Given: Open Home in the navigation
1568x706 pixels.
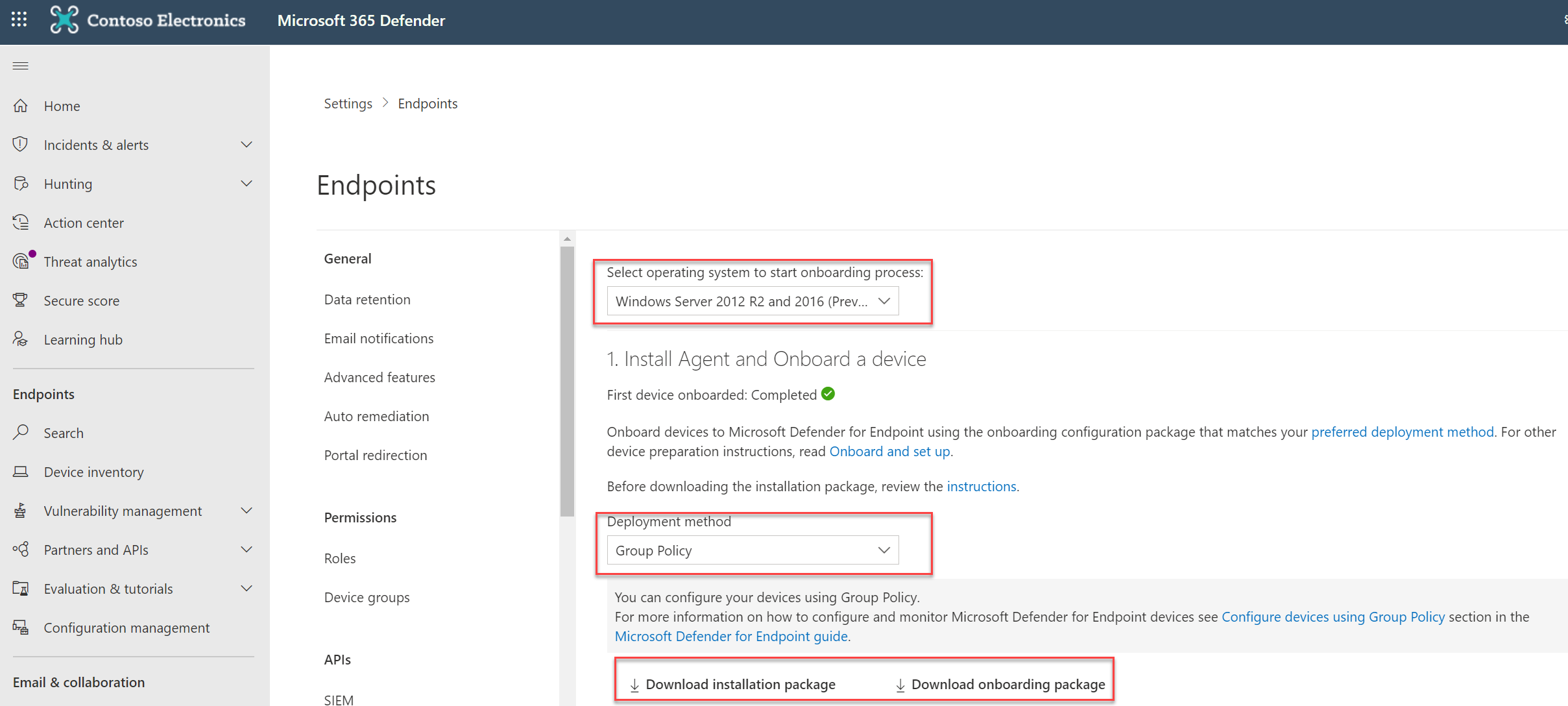Looking at the screenshot, I should pyautogui.click(x=62, y=106).
